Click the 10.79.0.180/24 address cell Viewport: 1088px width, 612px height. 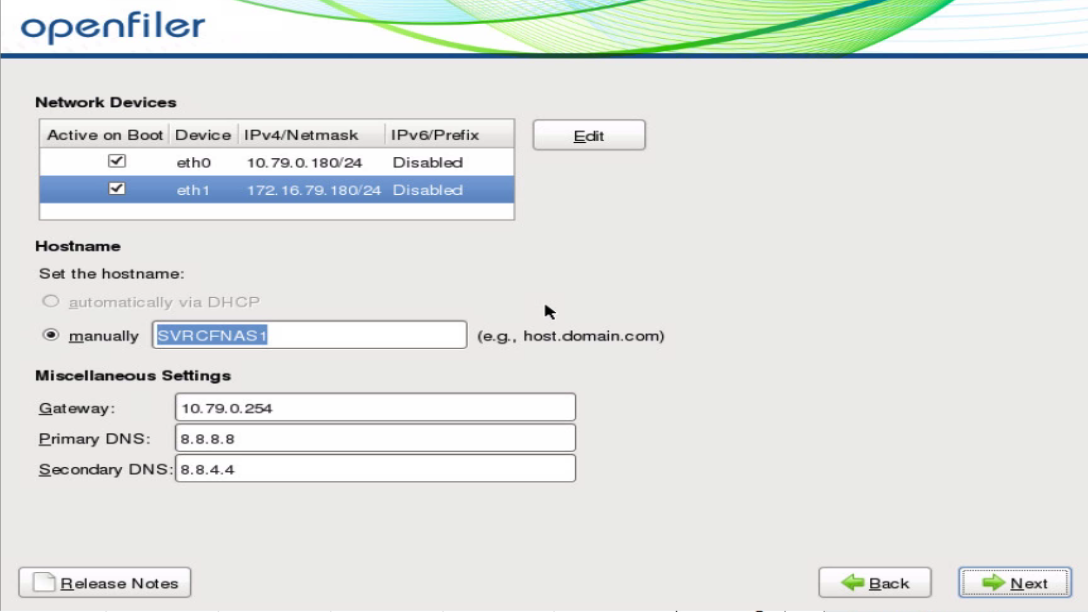coord(305,162)
